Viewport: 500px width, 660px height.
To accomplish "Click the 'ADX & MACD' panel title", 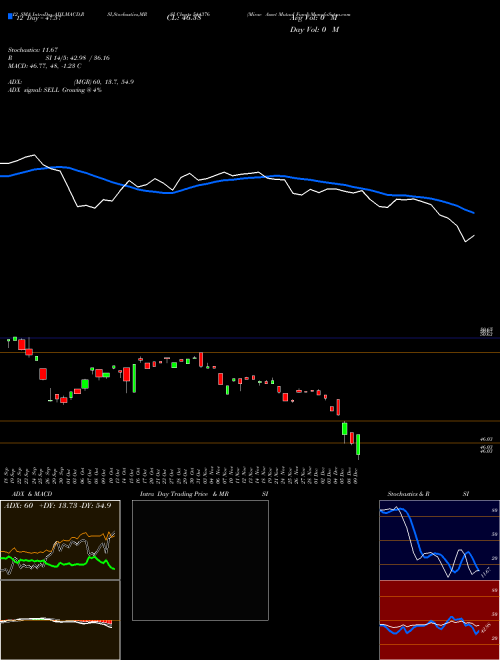I will point(32,494).
